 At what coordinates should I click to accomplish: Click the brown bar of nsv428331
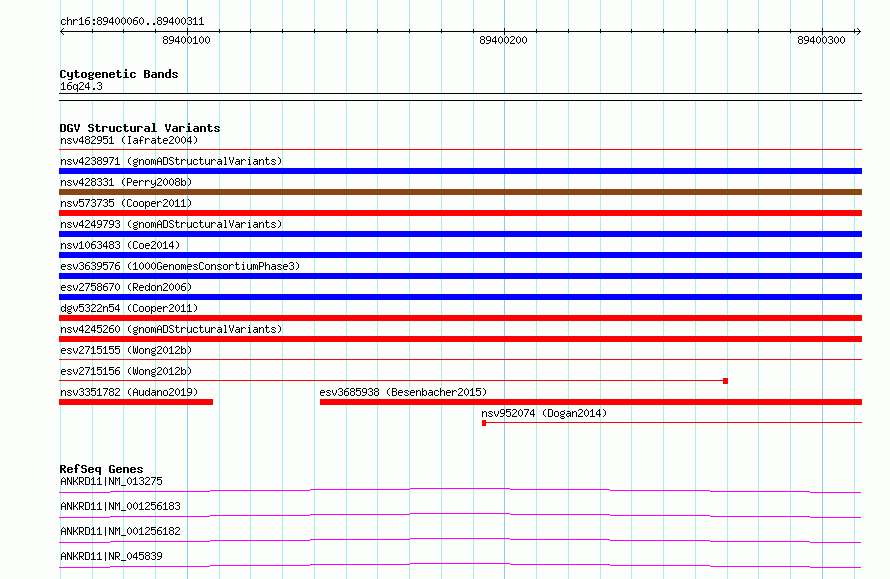(460, 192)
